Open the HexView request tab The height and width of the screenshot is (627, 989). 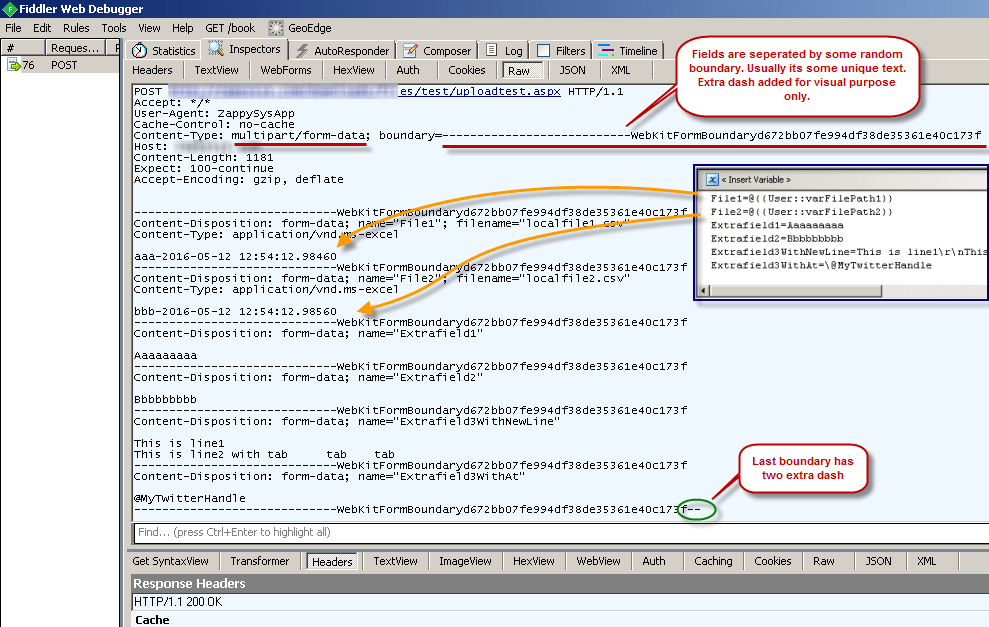click(x=354, y=70)
